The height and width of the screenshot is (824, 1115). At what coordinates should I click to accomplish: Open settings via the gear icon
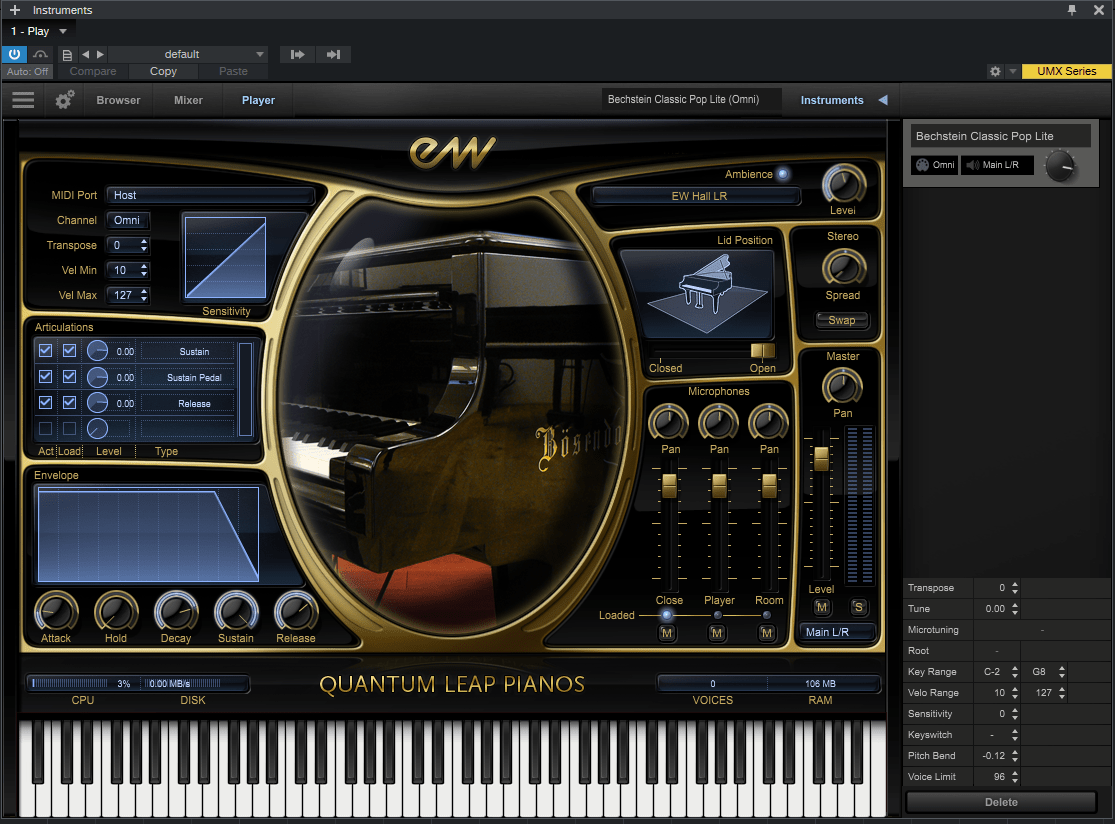[65, 100]
